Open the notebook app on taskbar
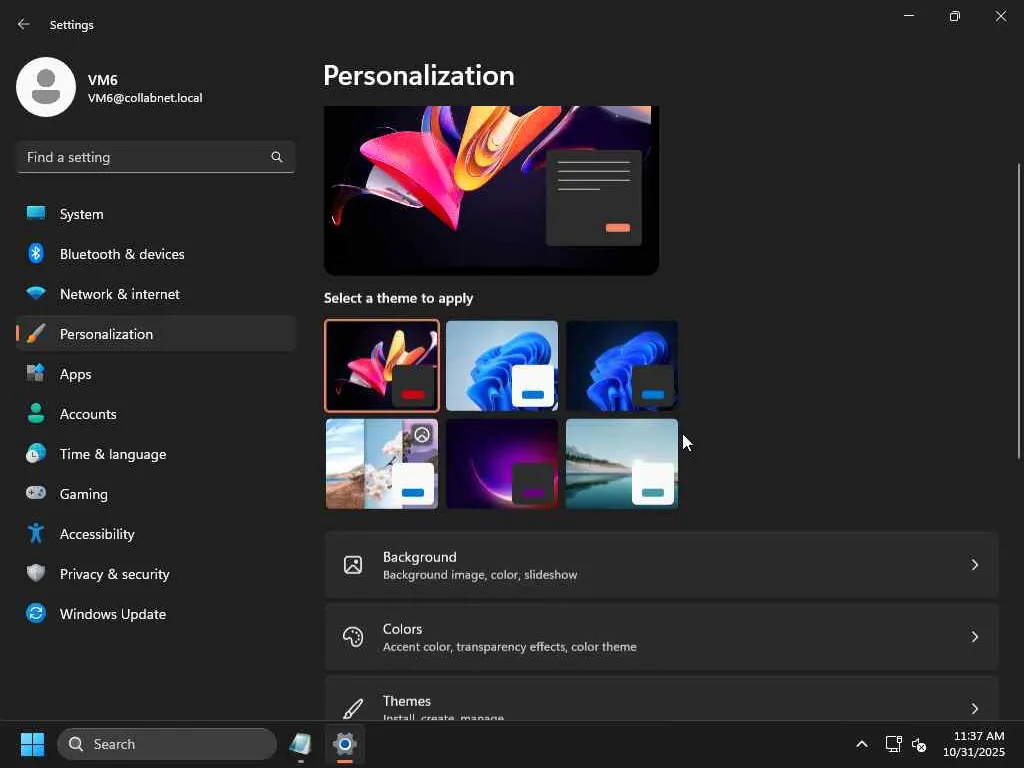Viewport: 1024px width, 768px height. [300, 744]
